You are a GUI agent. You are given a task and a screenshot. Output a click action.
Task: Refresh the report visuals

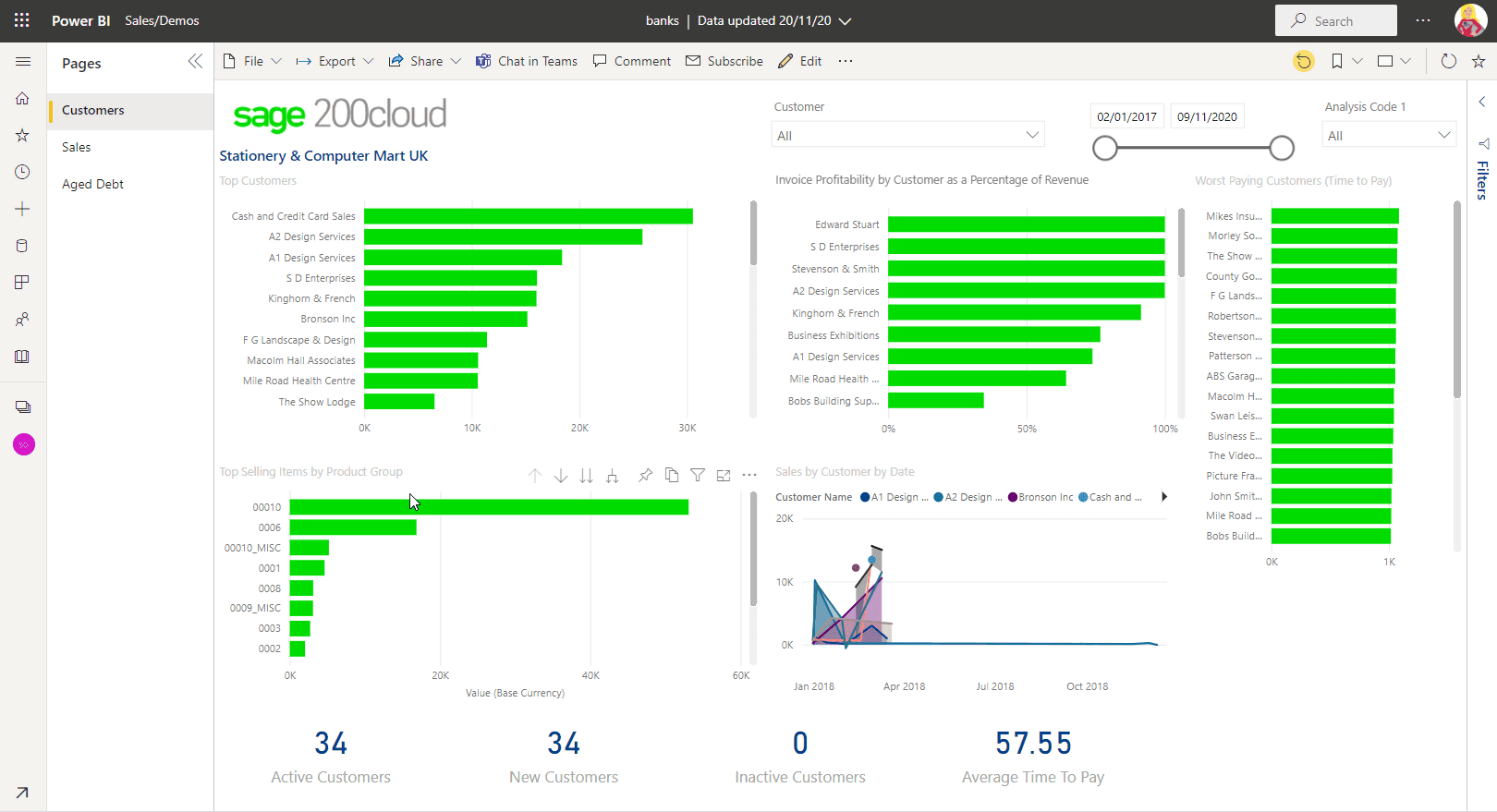click(1448, 61)
